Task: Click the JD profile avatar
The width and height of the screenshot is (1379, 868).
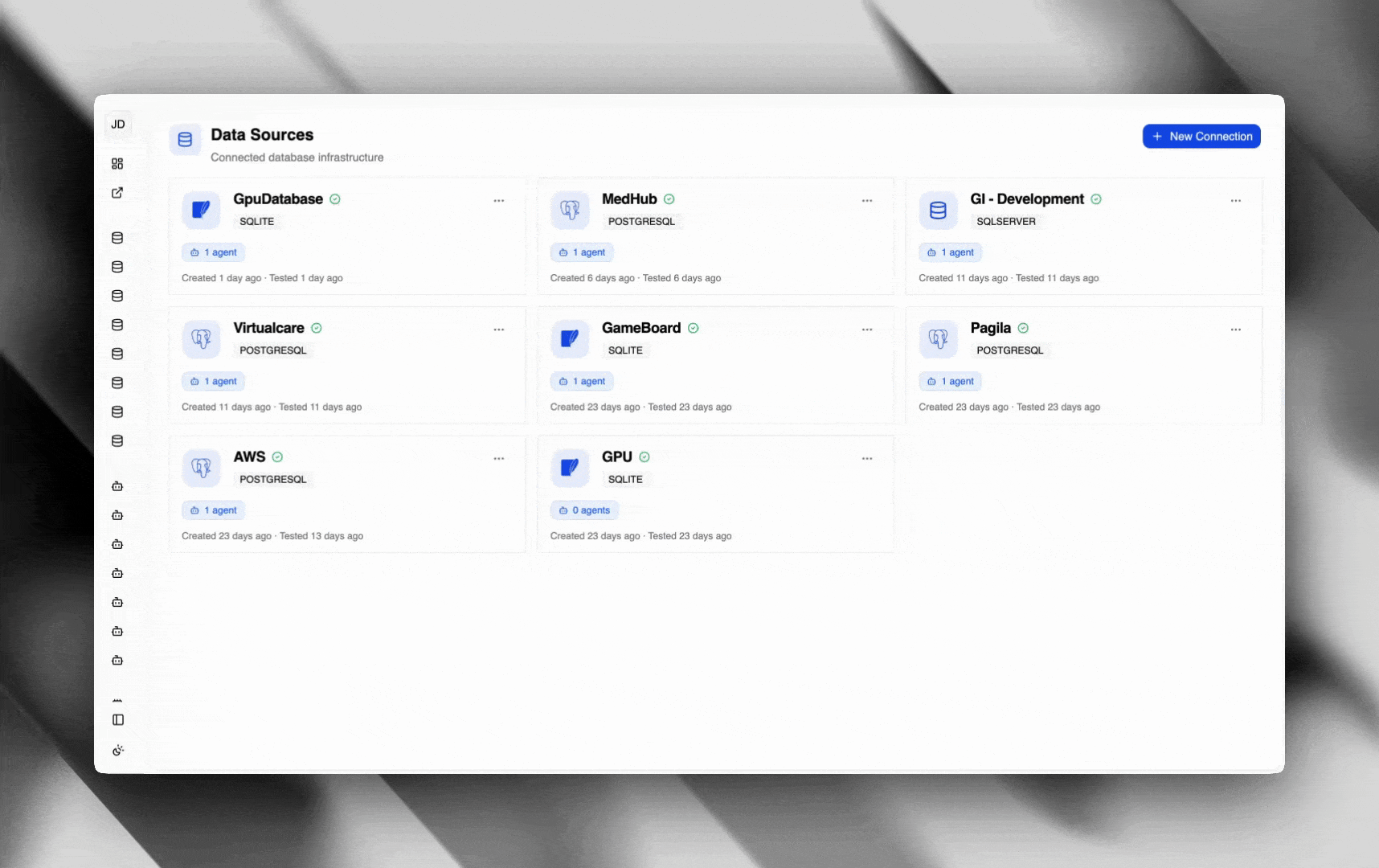Action: pyautogui.click(x=118, y=124)
